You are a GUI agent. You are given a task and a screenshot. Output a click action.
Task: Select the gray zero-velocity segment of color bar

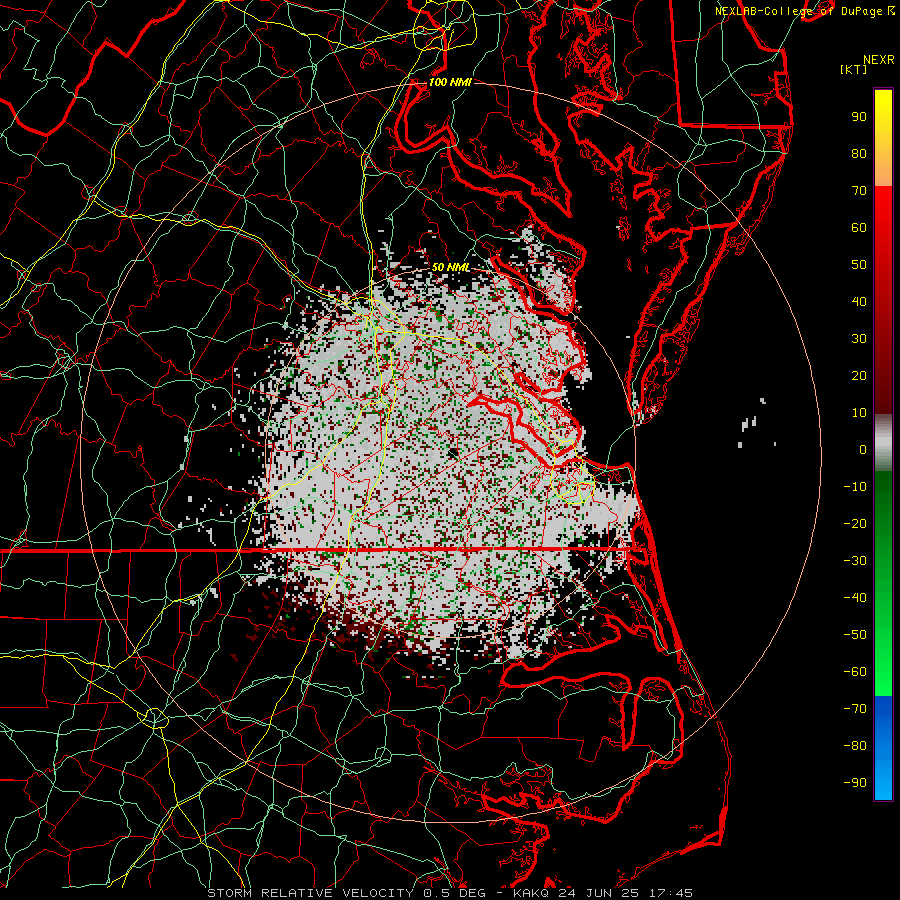(883, 444)
